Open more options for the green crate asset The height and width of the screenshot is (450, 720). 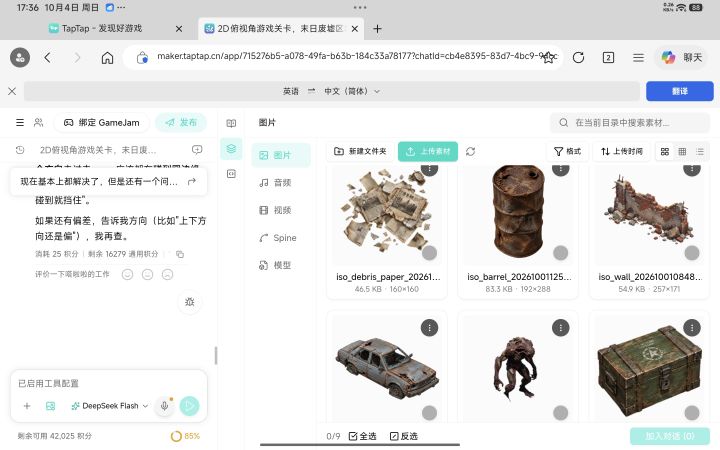click(x=692, y=328)
